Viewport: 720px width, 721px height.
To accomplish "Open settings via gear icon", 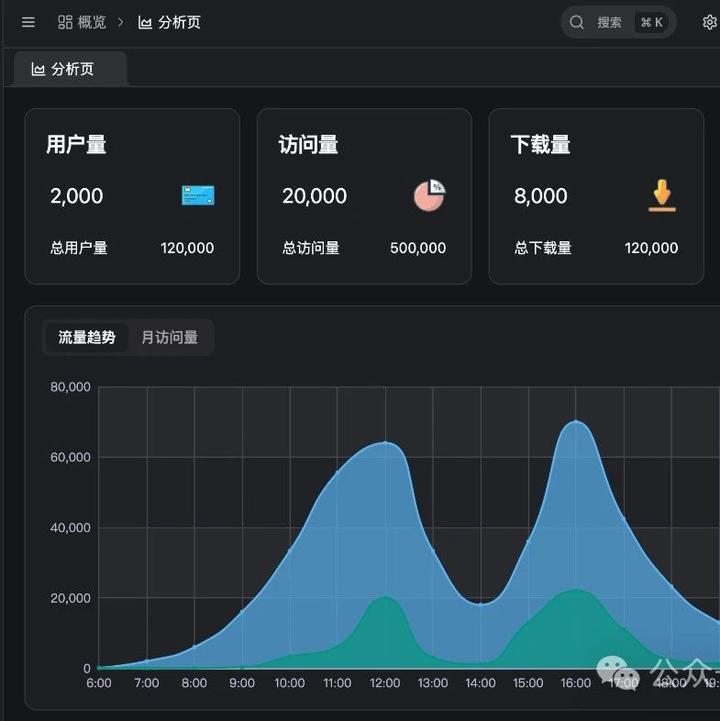I will click(710, 22).
